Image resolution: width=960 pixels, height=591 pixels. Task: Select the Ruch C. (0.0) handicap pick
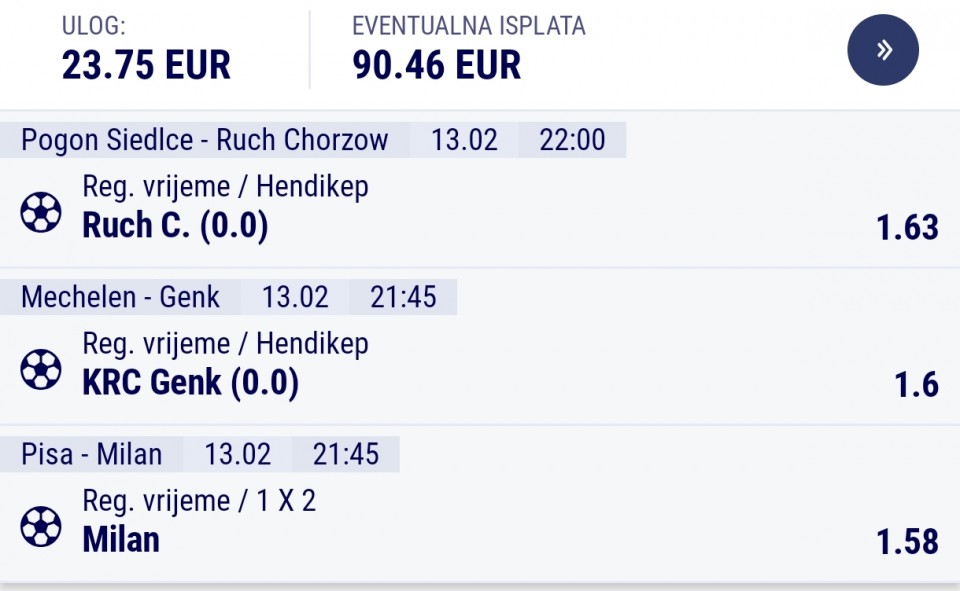tap(175, 226)
